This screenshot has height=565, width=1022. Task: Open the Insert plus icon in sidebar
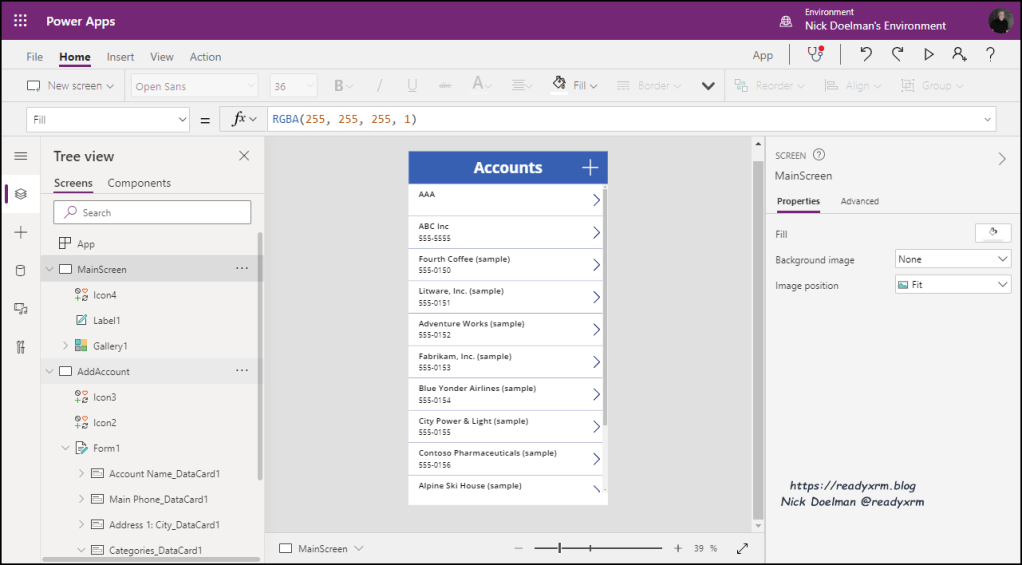20,232
